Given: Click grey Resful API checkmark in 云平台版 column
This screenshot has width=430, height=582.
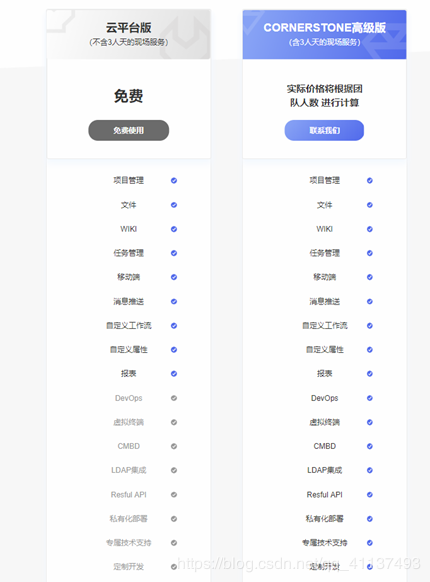Looking at the screenshot, I should [174, 494].
